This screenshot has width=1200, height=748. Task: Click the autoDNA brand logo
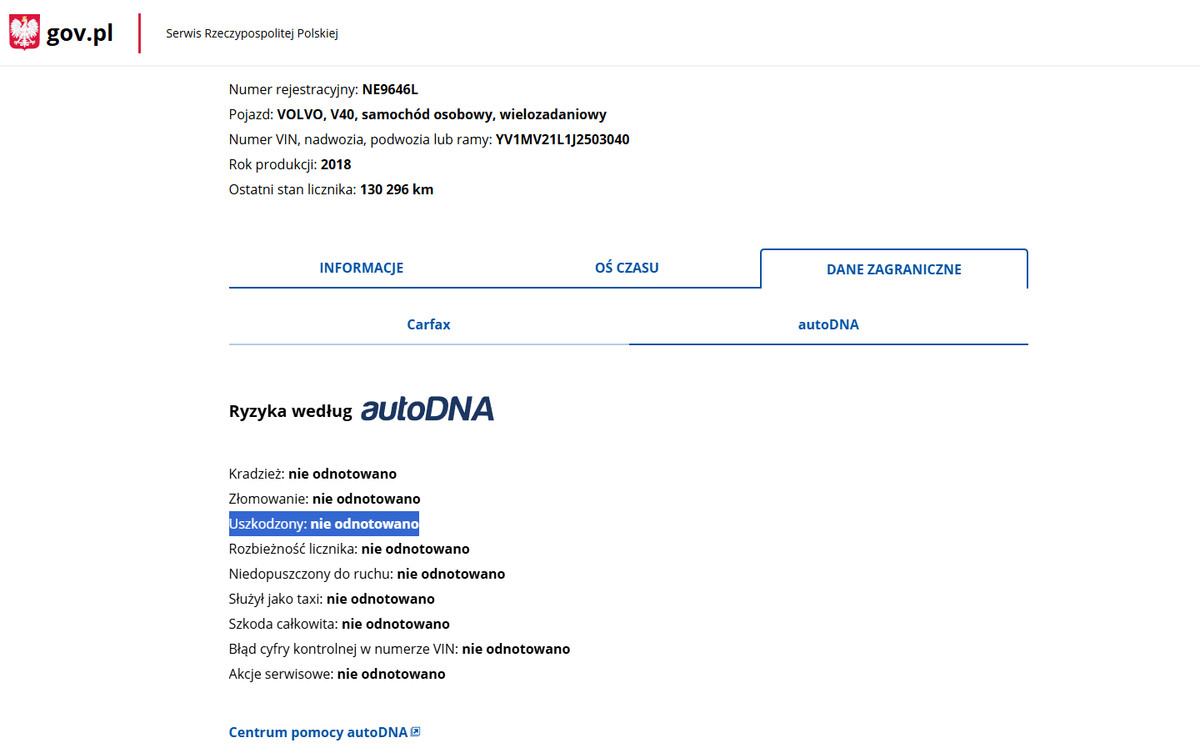pos(427,409)
